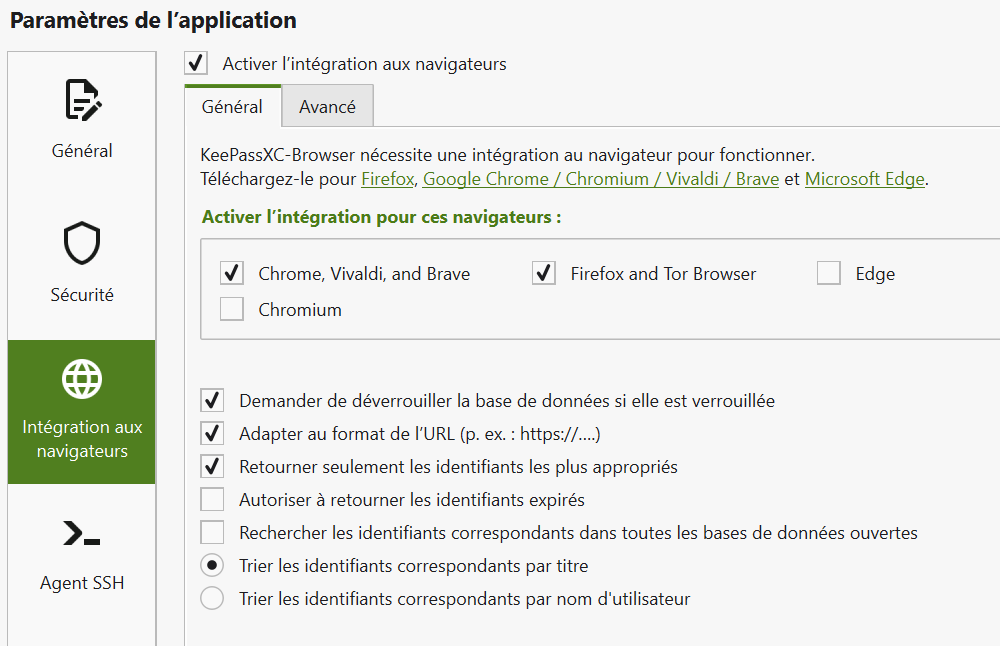Screen dimensions: 1000x646
Task: Toggle Chrome, Vivaldi, and Brave checkbox
Action: (232, 273)
